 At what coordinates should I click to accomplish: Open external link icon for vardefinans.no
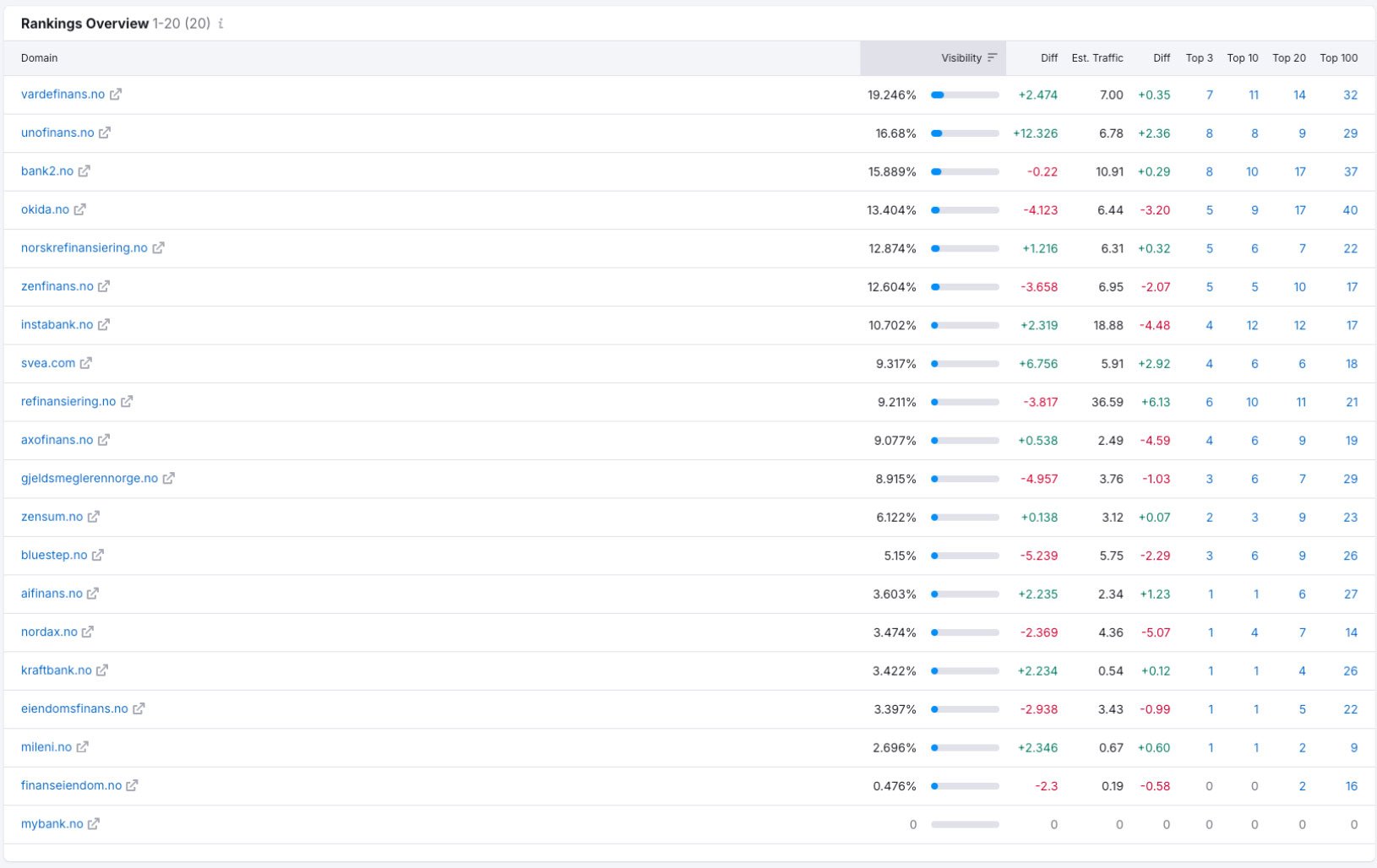coord(116,95)
